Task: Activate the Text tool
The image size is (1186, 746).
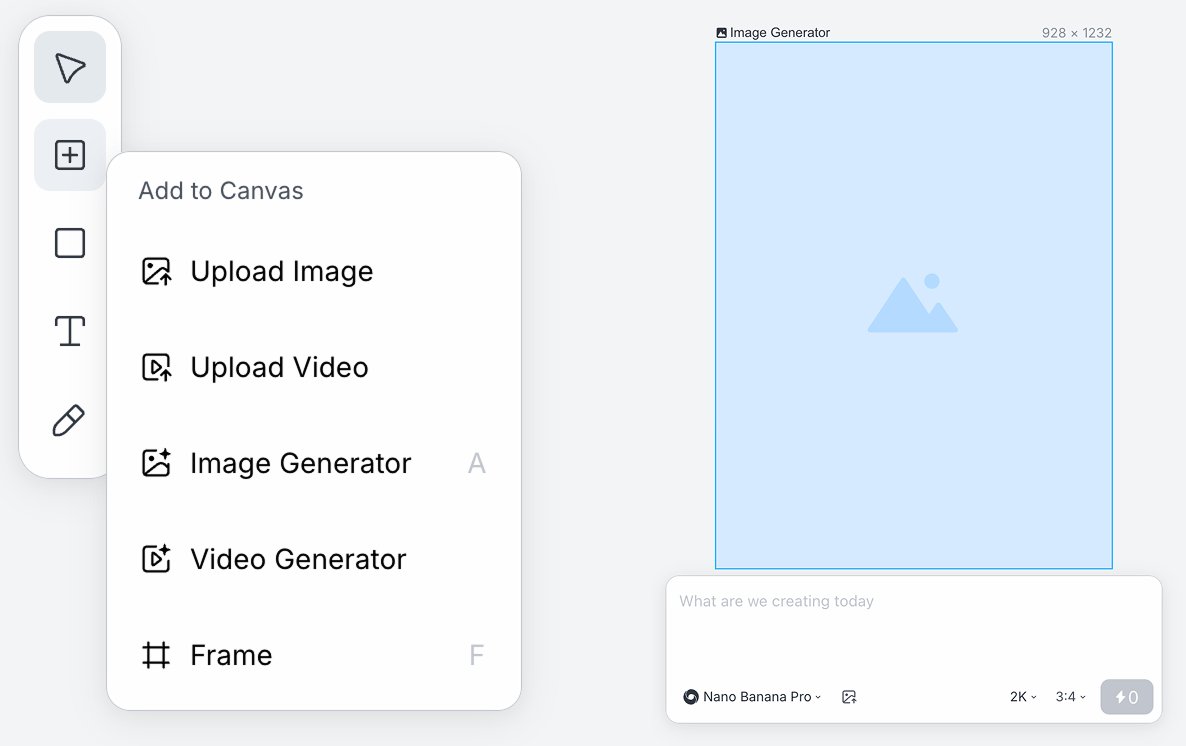Action: tap(70, 330)
